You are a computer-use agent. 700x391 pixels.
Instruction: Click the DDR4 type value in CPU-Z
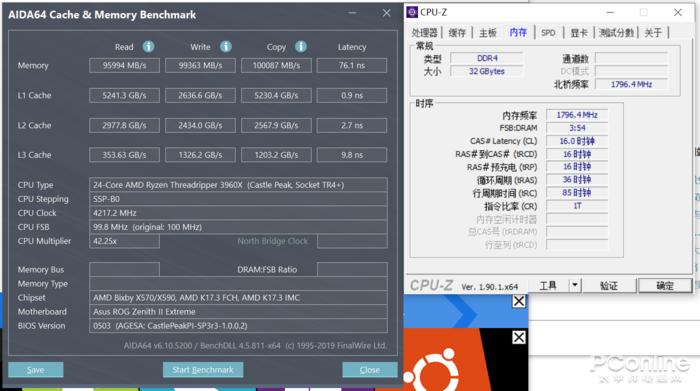487,58
